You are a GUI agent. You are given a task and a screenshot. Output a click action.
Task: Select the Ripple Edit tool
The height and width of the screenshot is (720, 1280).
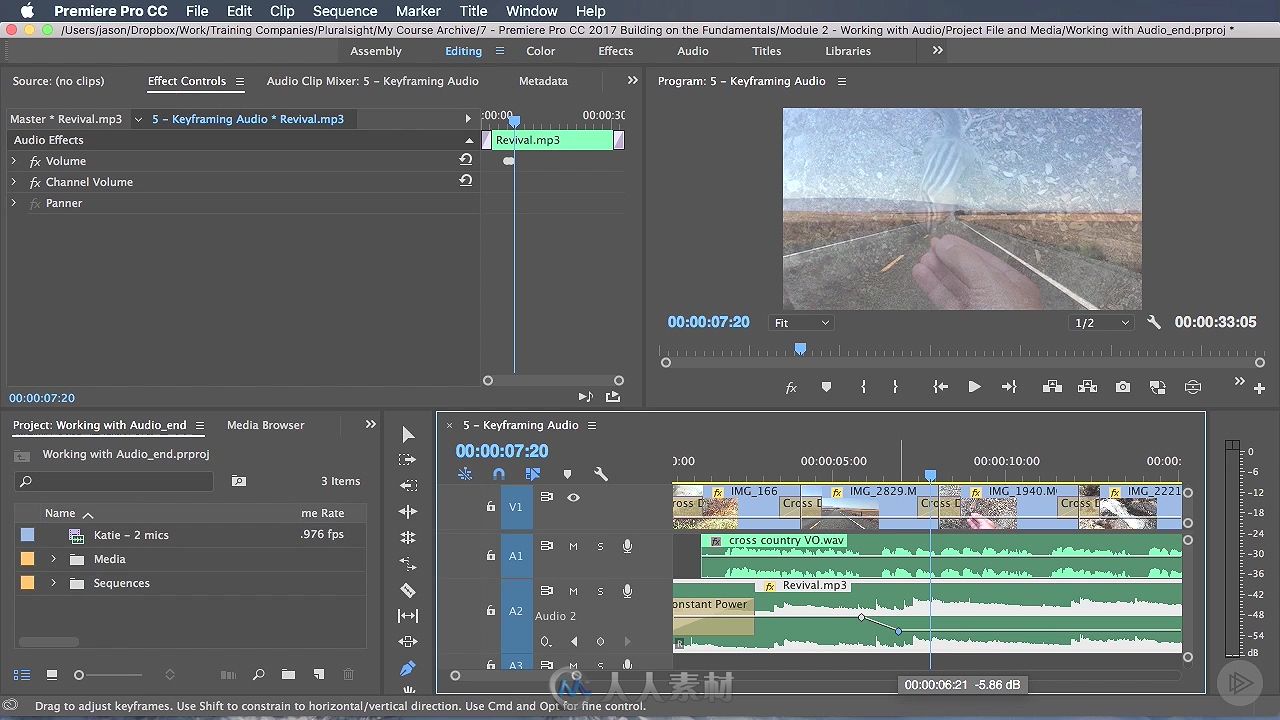coord(408,512)
